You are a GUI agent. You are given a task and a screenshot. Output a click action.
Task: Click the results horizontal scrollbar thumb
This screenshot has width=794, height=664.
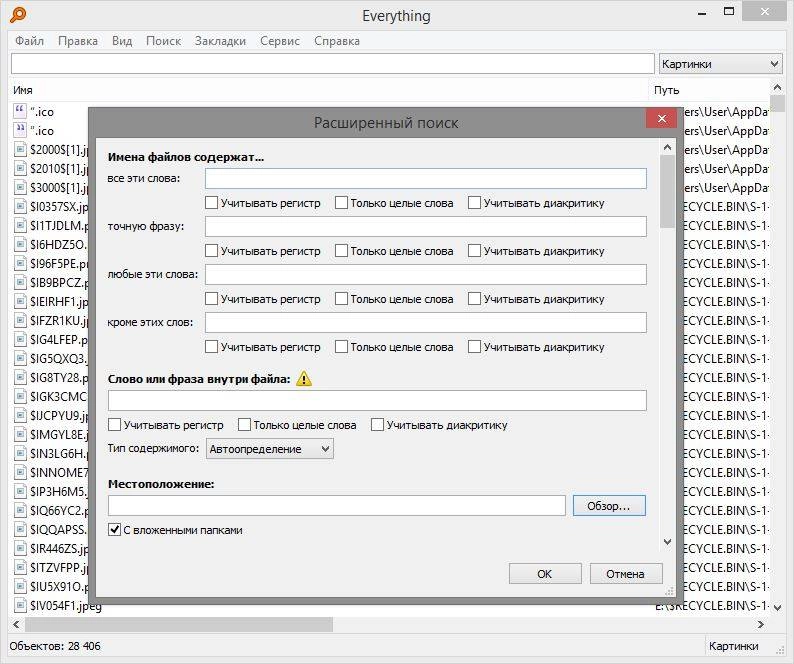tap(179, 624)
